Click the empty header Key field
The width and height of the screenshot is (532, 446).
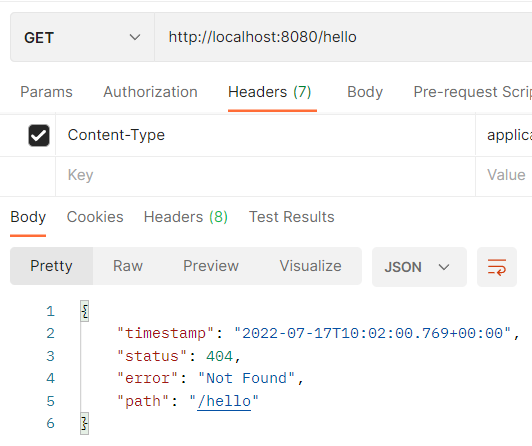tap(265, 175)
